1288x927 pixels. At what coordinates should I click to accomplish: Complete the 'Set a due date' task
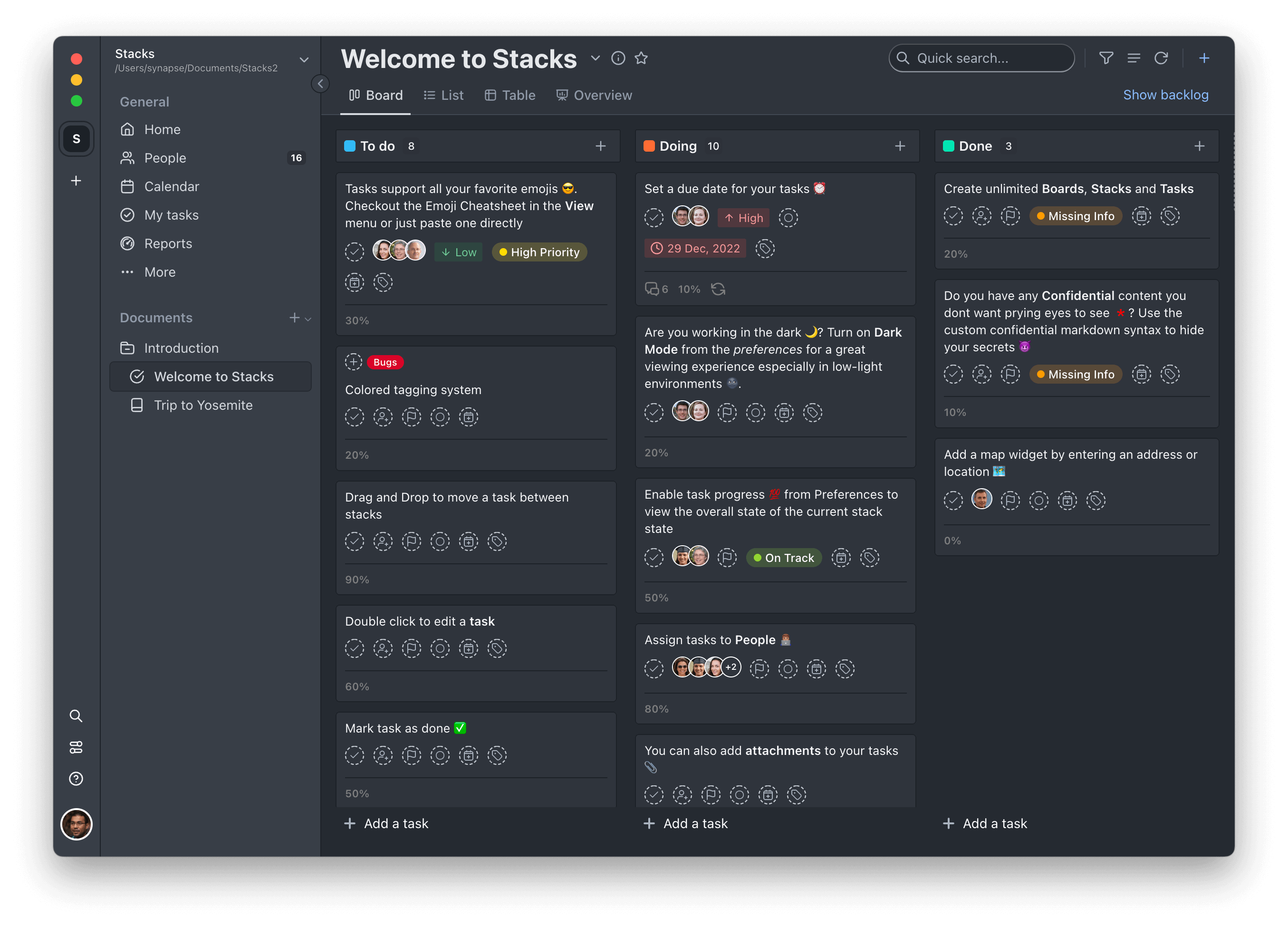pos(654,218)
